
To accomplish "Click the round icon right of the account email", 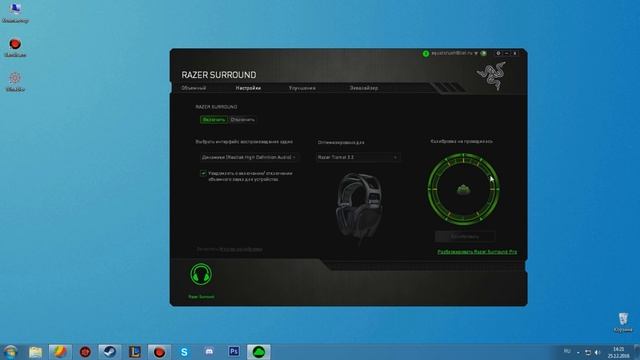I will click(484, 53).
